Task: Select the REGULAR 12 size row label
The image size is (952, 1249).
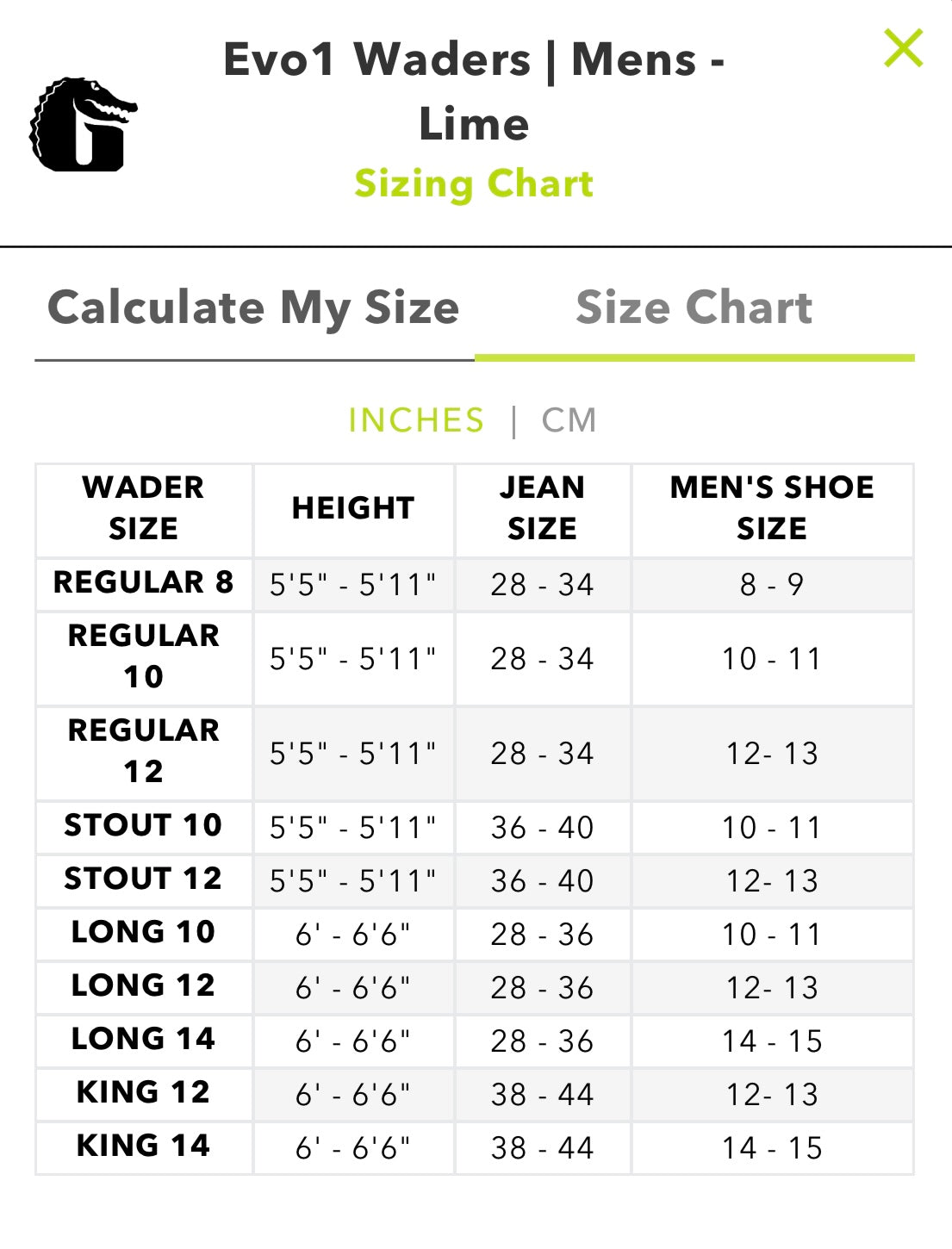Action: coord(144,751)
